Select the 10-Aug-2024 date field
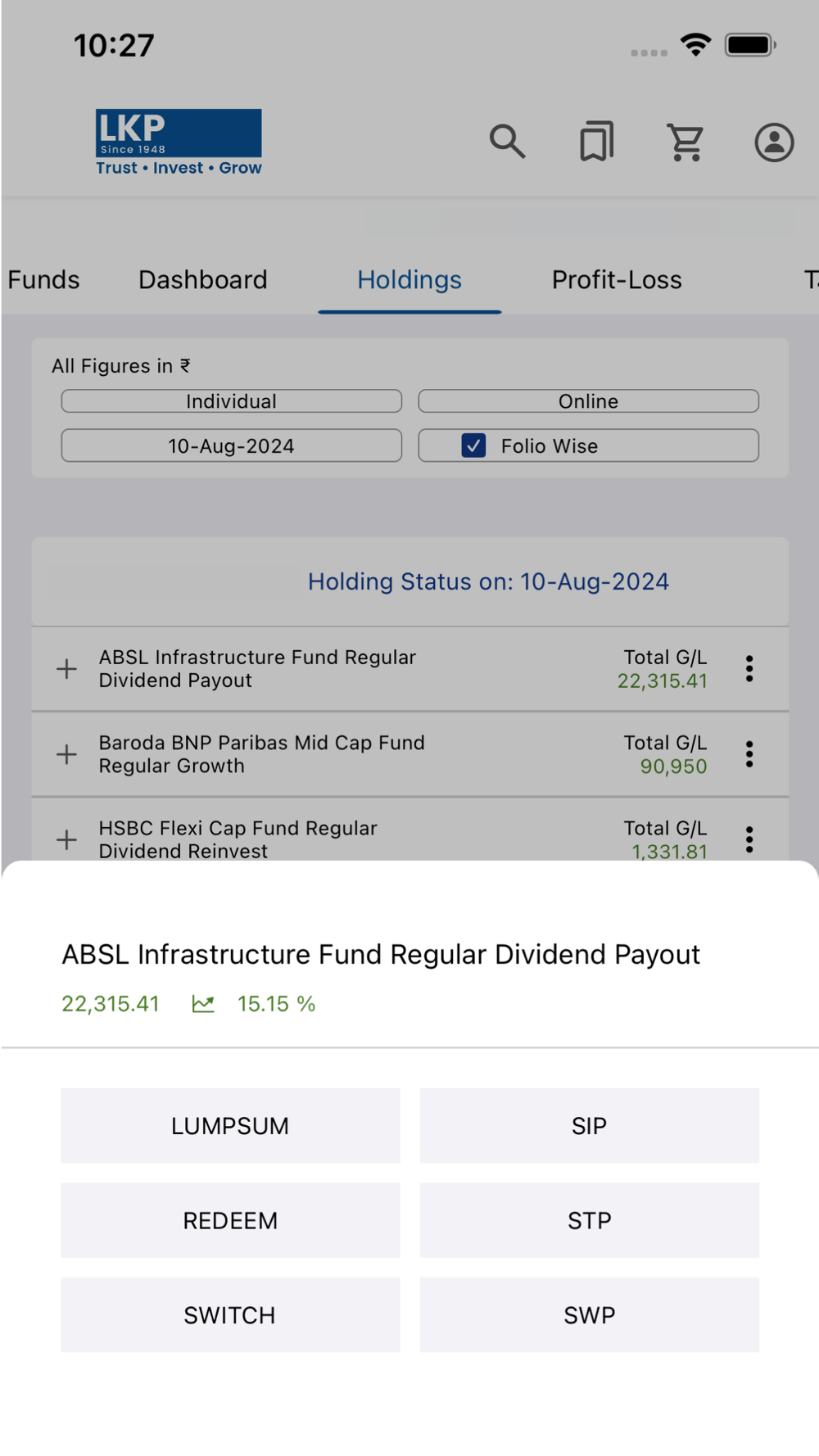 point(231,445)
